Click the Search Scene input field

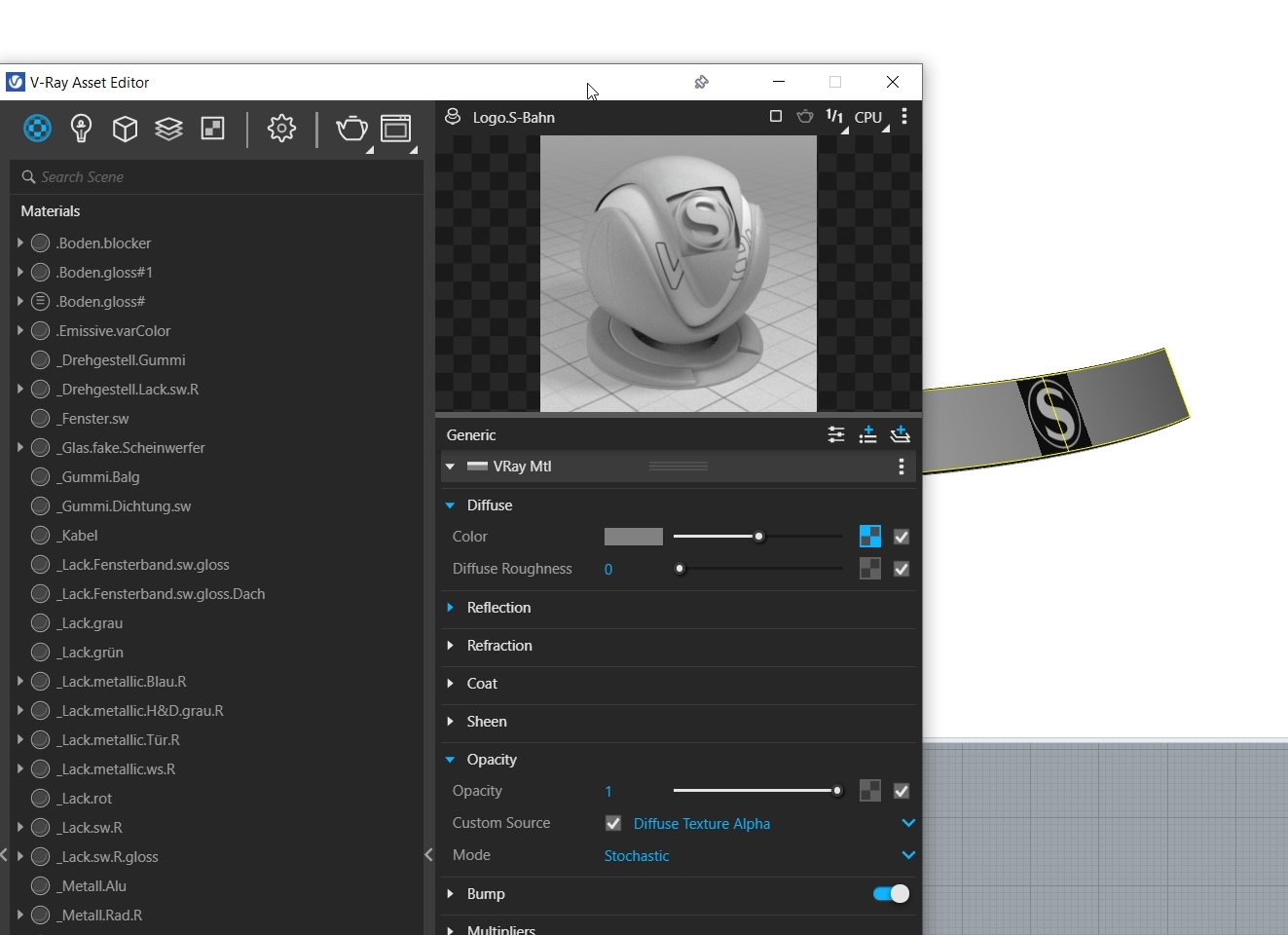tap(216, 177)
